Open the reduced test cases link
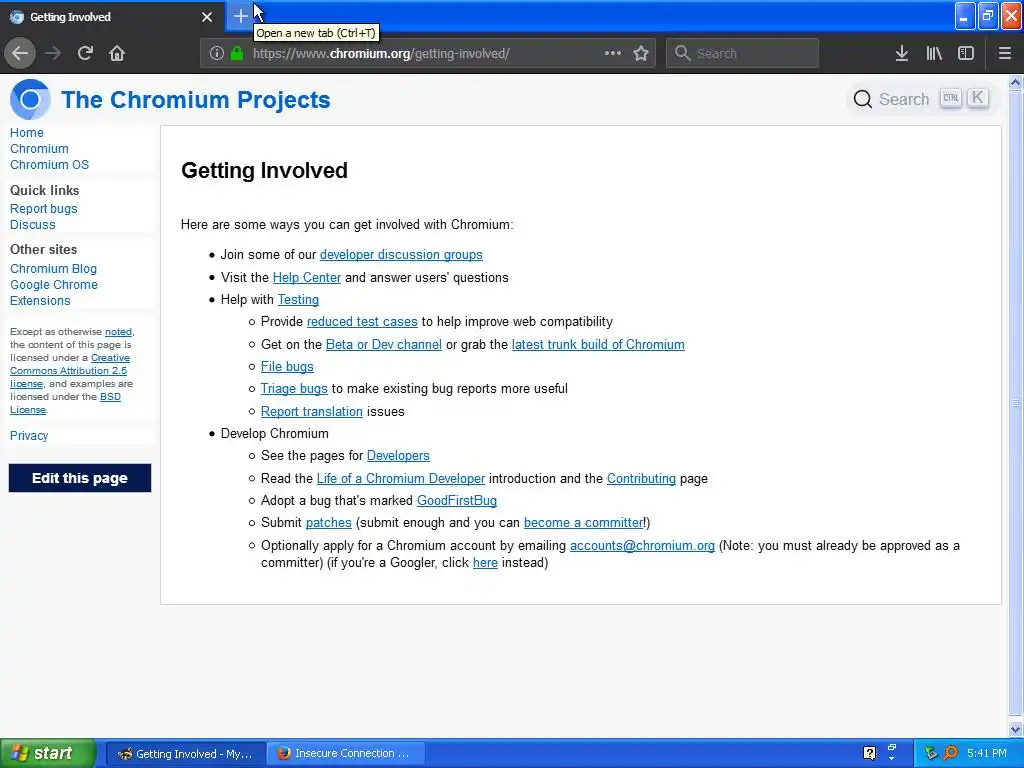 (362, 322)
